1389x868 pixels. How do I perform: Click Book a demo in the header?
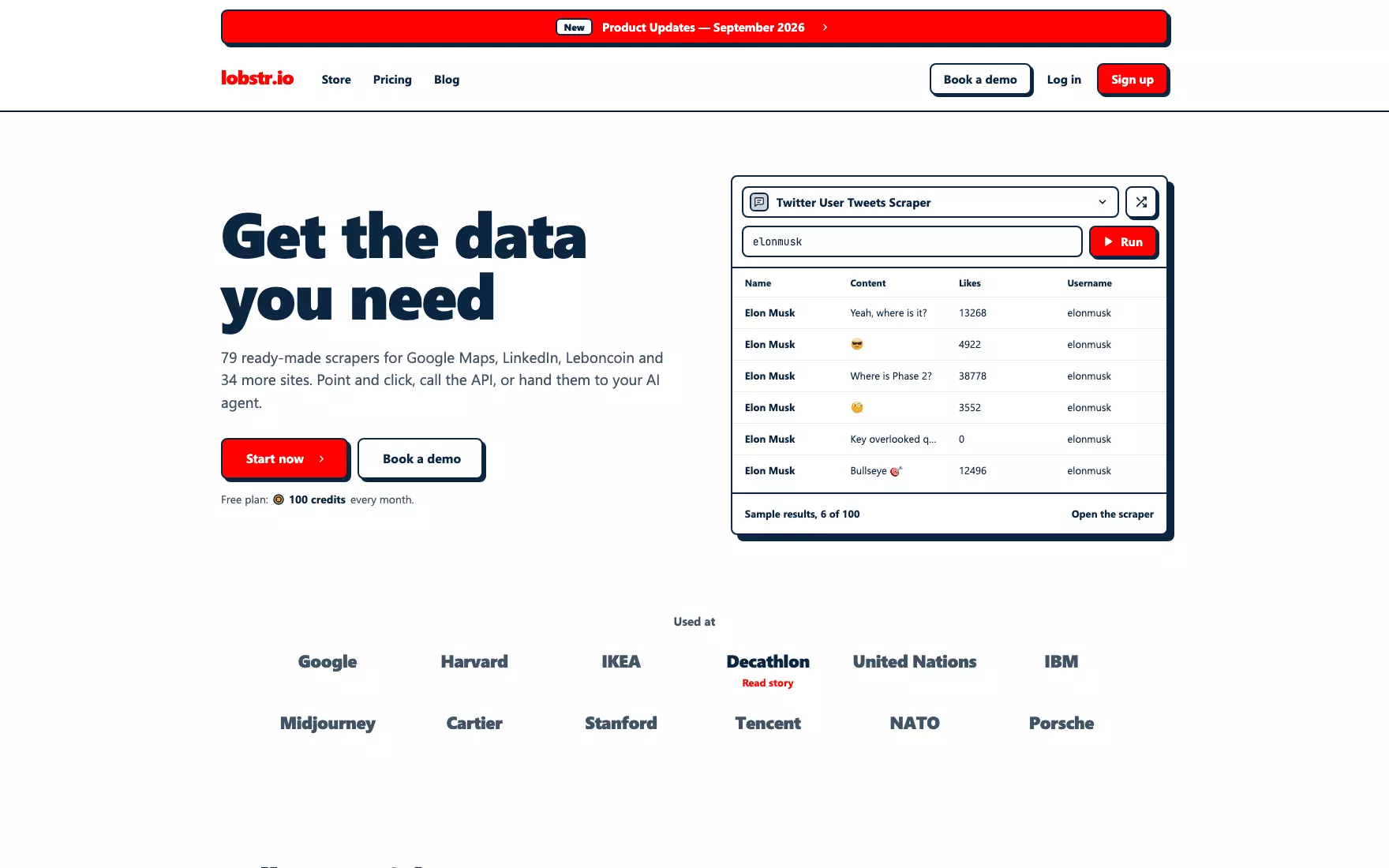(x=980, y=80)
